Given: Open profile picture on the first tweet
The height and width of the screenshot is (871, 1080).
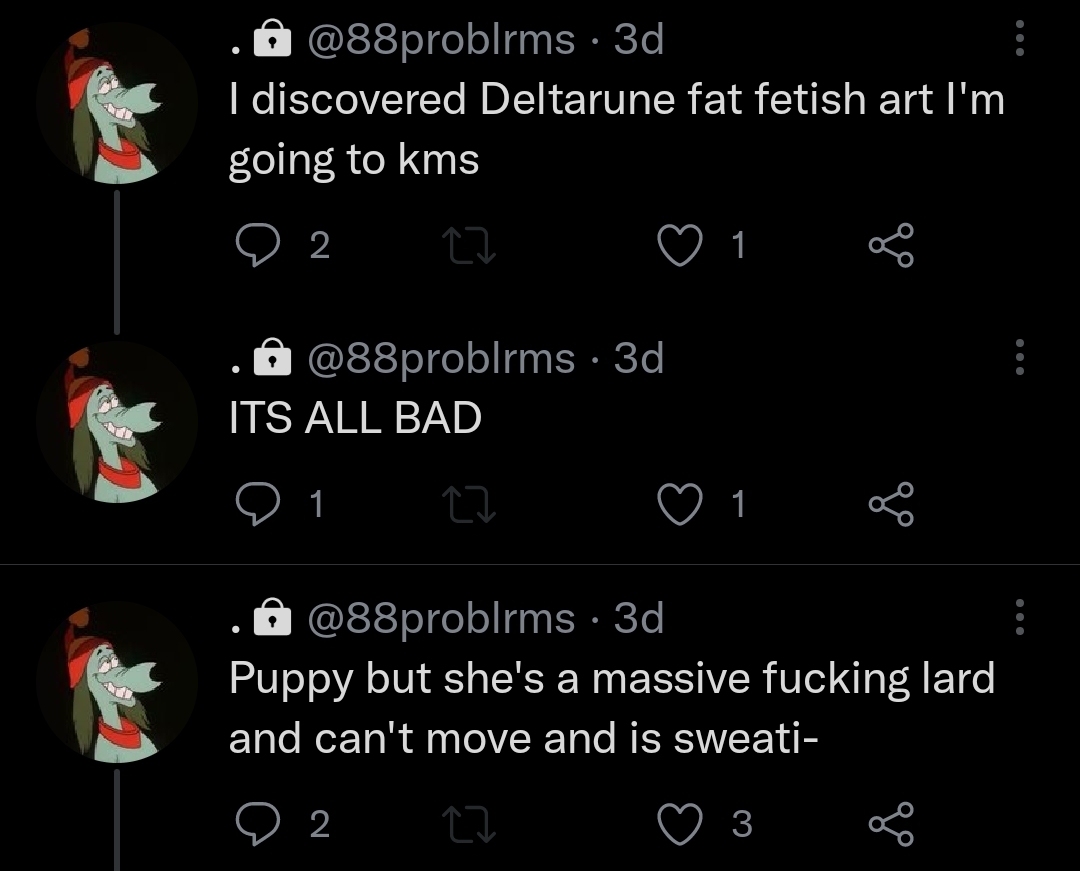Looking at the screenshot, I should [x=117, y=103].
